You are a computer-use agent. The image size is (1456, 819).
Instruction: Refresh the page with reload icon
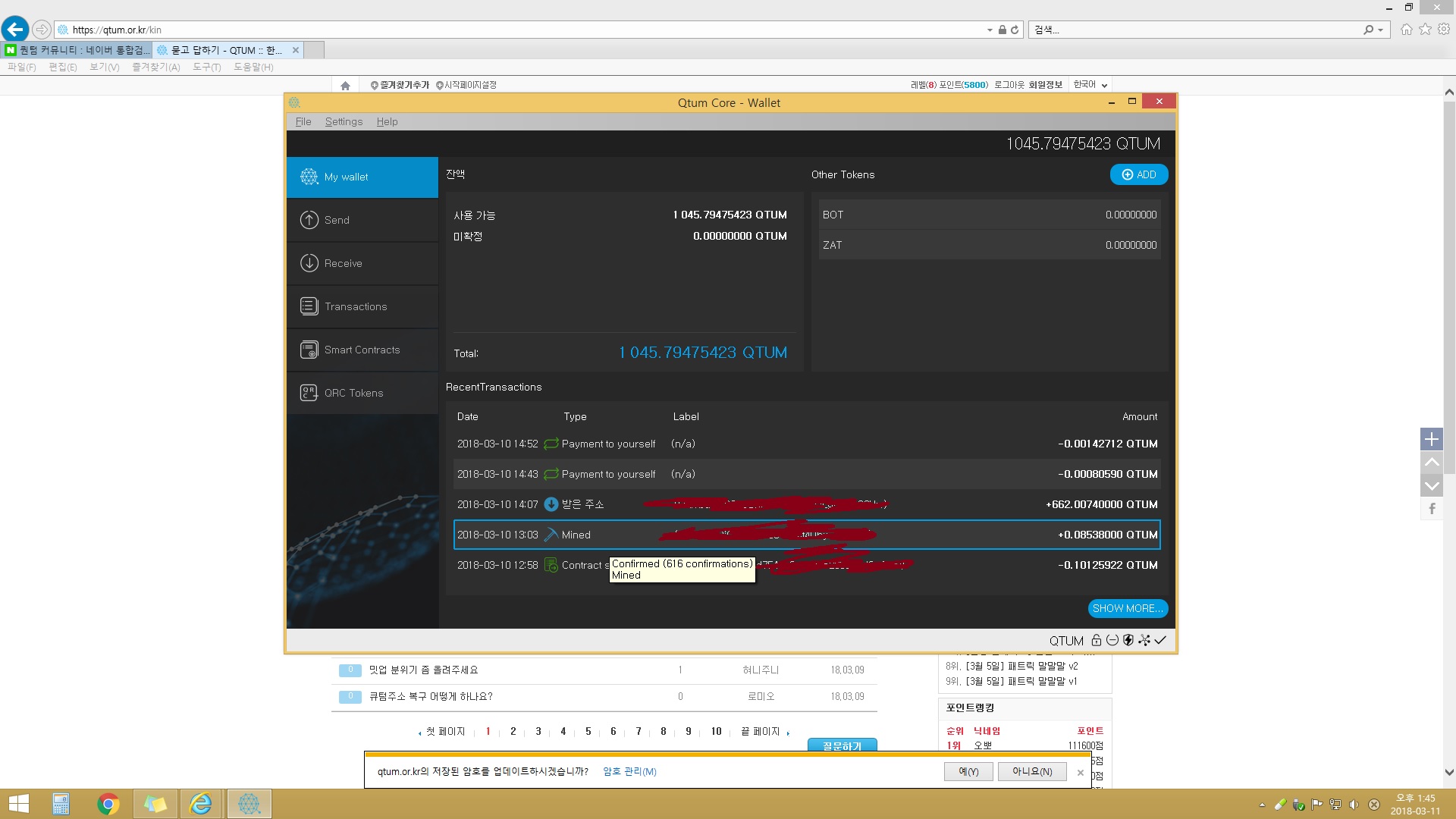[1015, 30]
